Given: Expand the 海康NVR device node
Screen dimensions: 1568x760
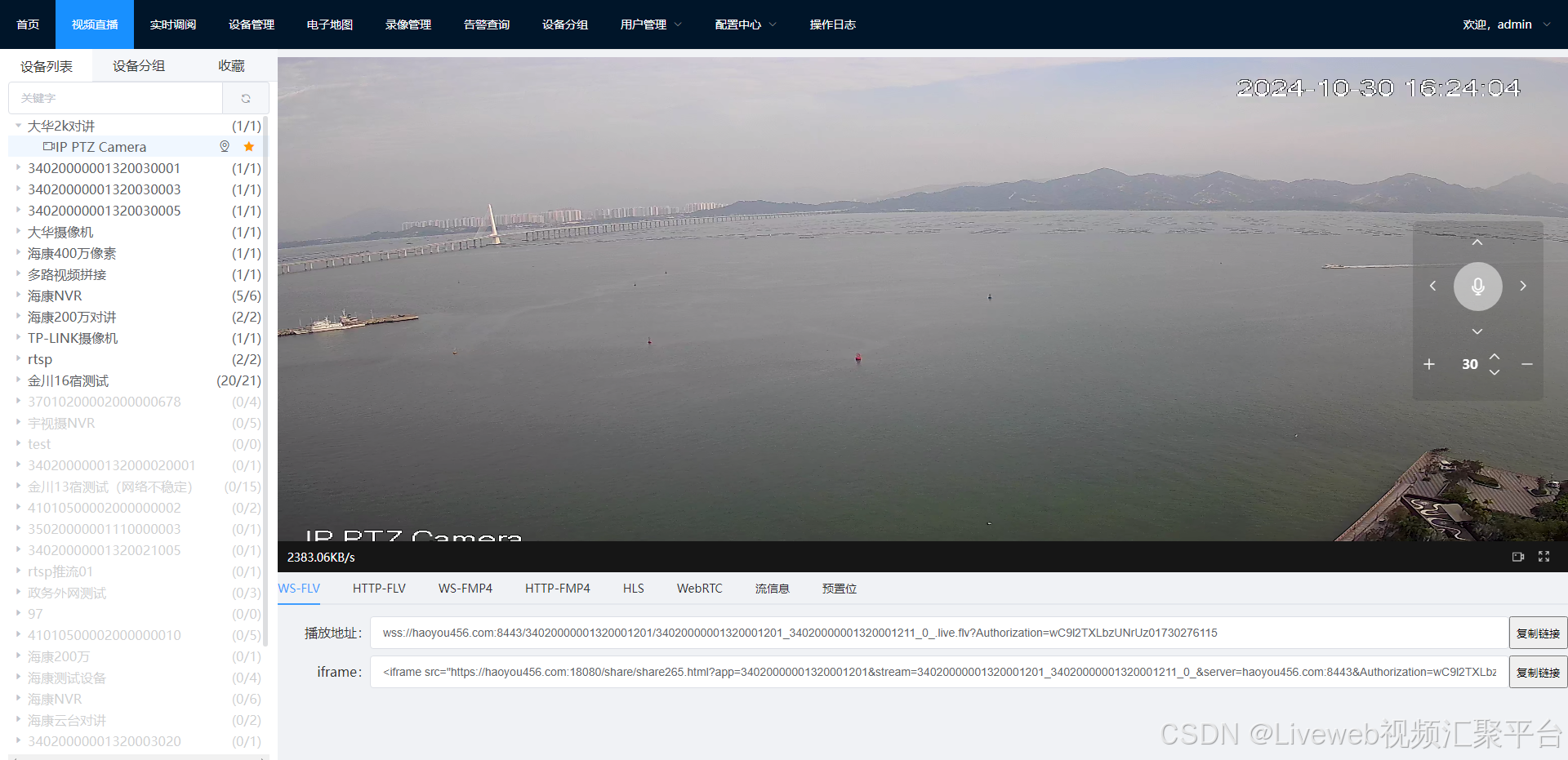Looking at the screenshot, I should [x=18, y=296].
